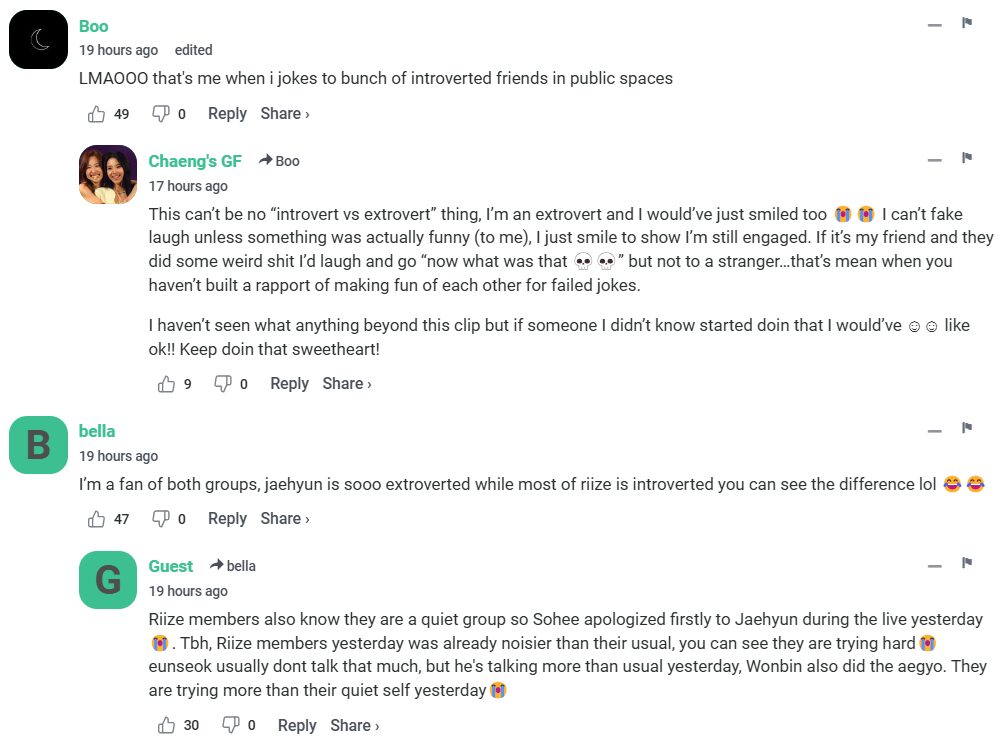Image resolution: width=1002 pixels, height=741 pixels.
Task: Upvote Guest's reply with 30 likes
Action: coord(167,726)
